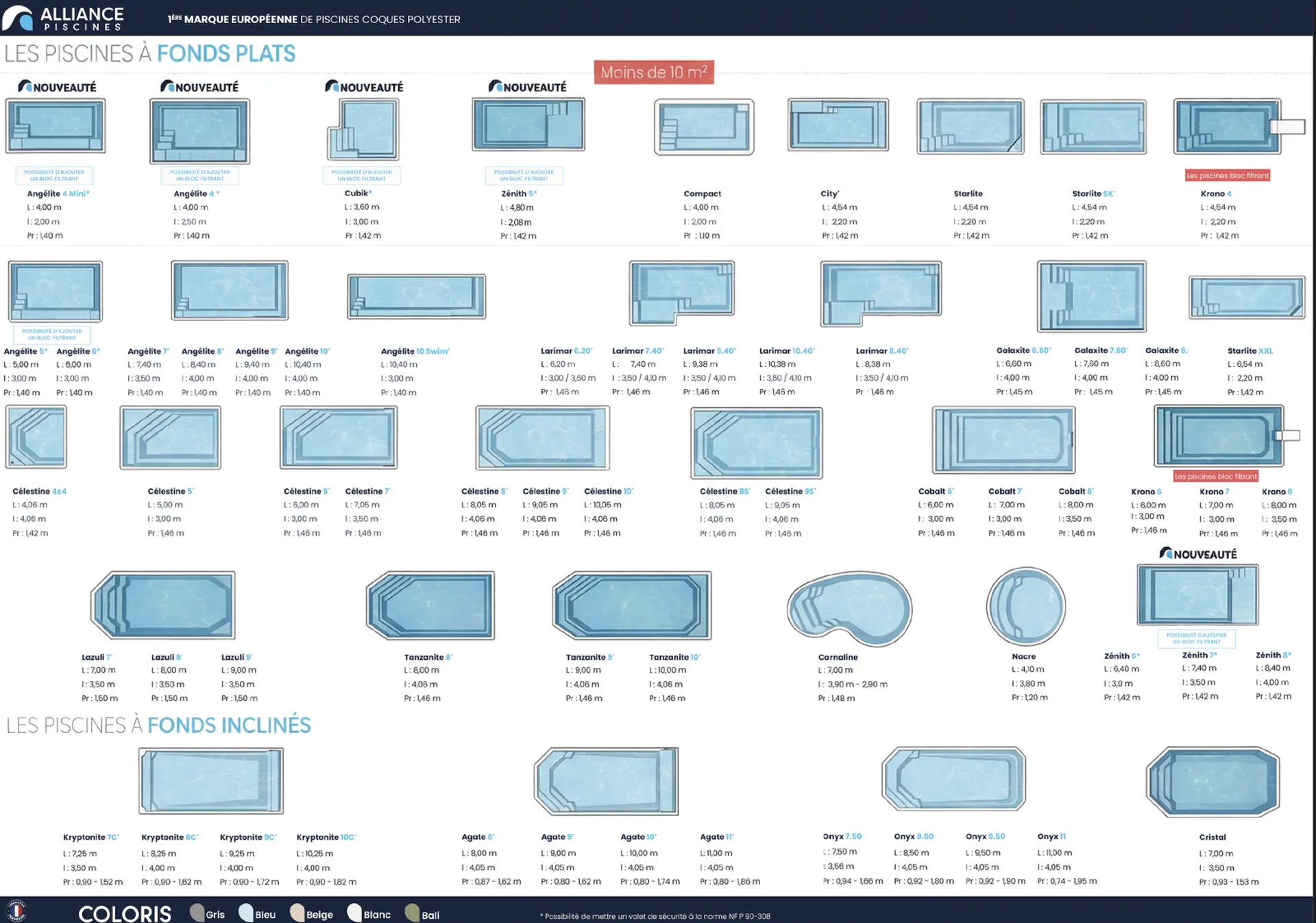Pick the Blanc color swatch
Viewport: 1316px width, 923px height.
(x=354, y=913)
